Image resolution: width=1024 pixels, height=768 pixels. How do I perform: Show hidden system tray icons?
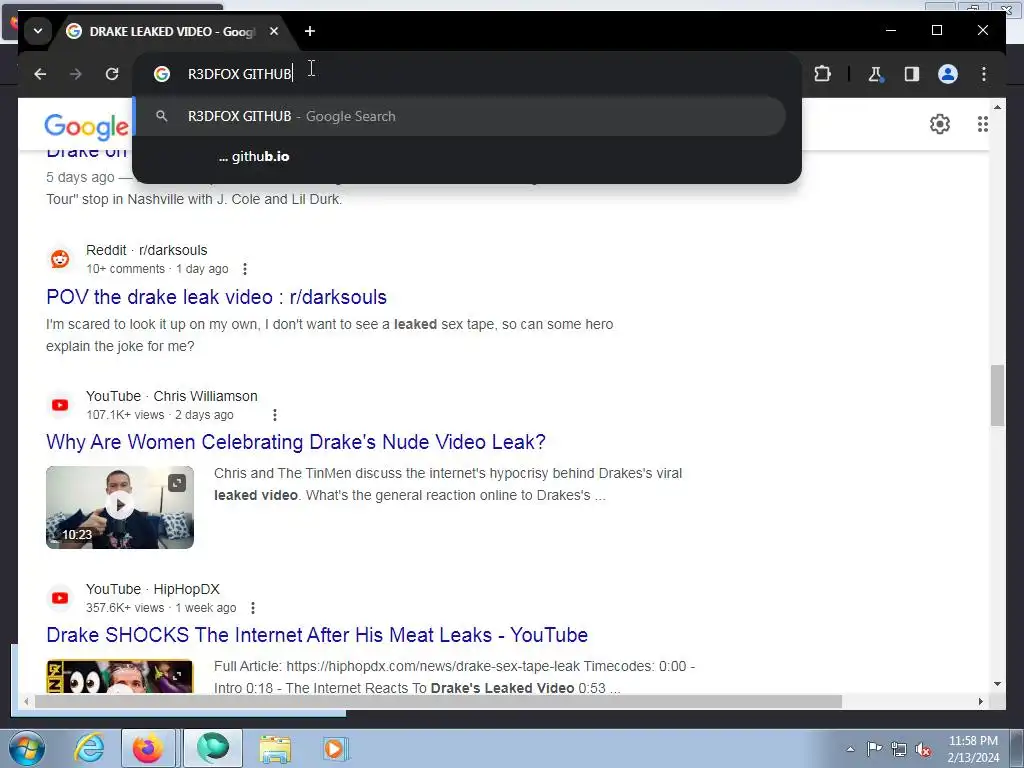850,749
